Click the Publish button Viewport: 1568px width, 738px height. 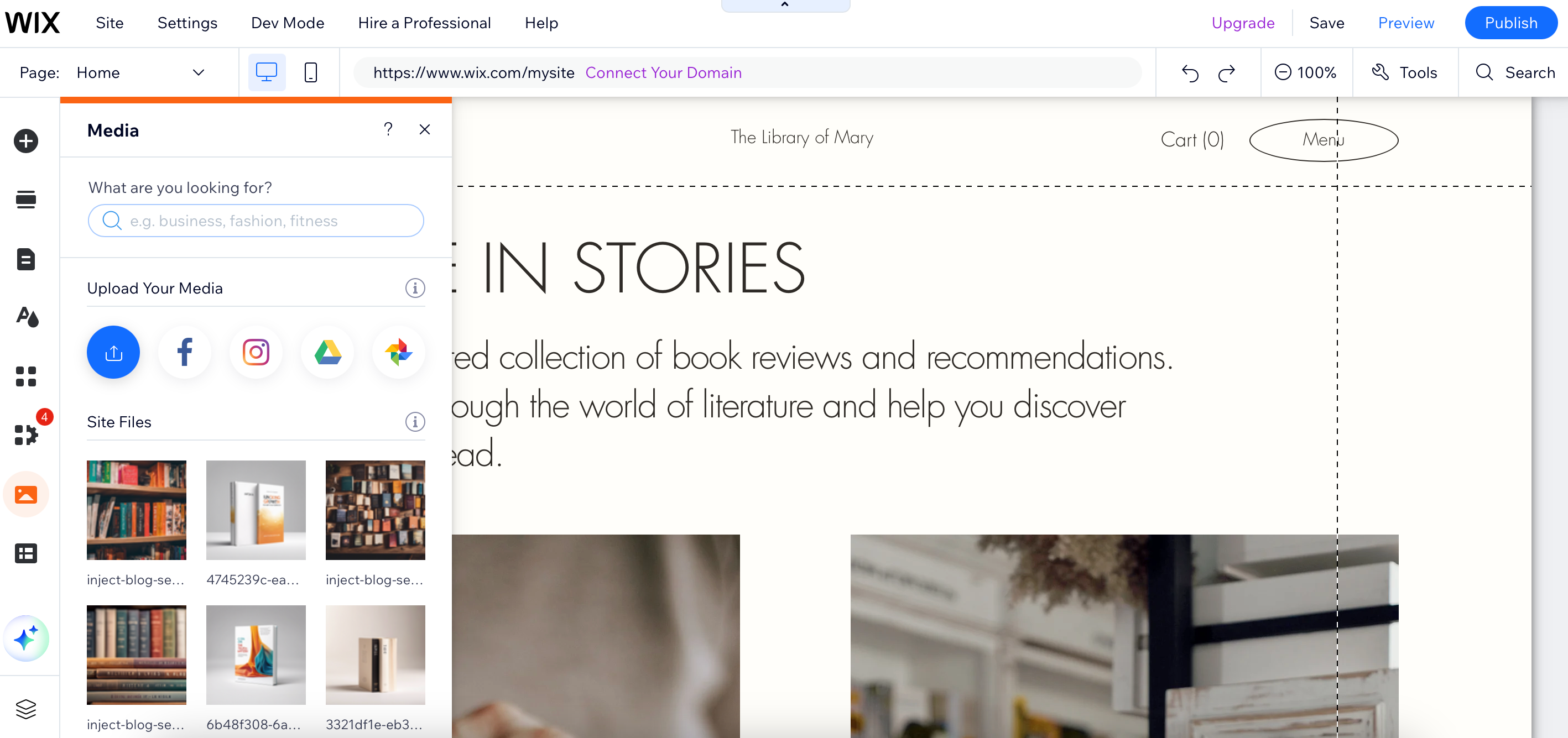(1511, 23)
